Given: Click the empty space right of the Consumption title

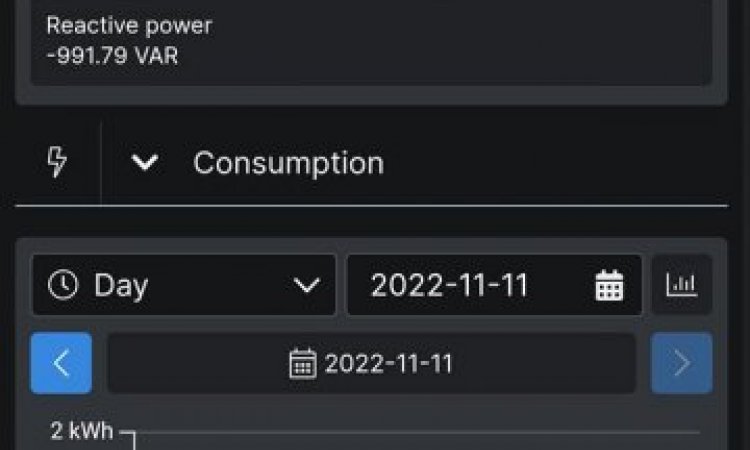Looking at the screenshot, I should 555,163.
